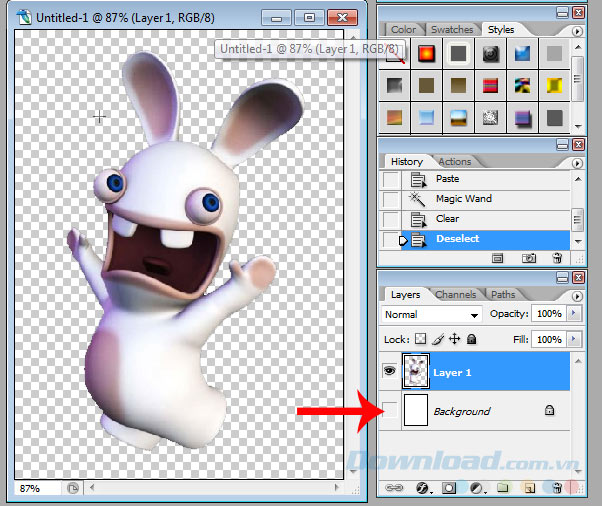Add a layer mask to Layer 1
This screenshot has height=506, width=602.
[x=450, y=488]
